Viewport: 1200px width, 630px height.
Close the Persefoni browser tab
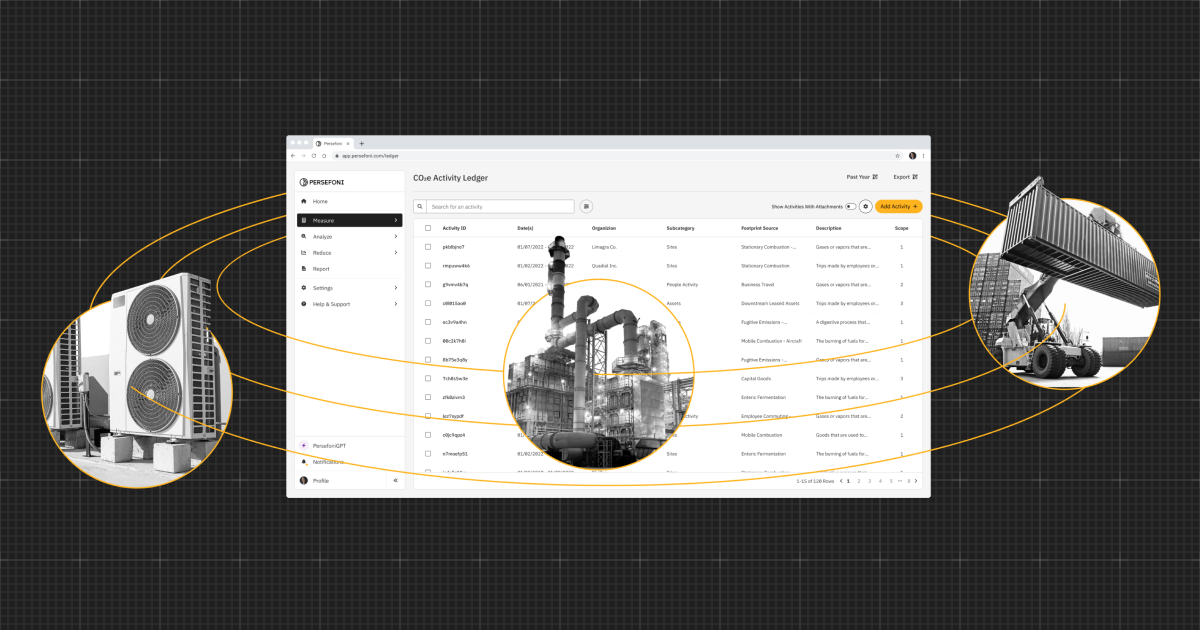point(350,143)
